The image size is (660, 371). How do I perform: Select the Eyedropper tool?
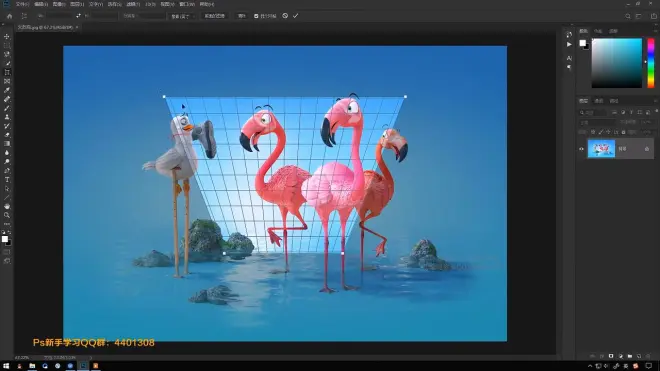point(7,90)
